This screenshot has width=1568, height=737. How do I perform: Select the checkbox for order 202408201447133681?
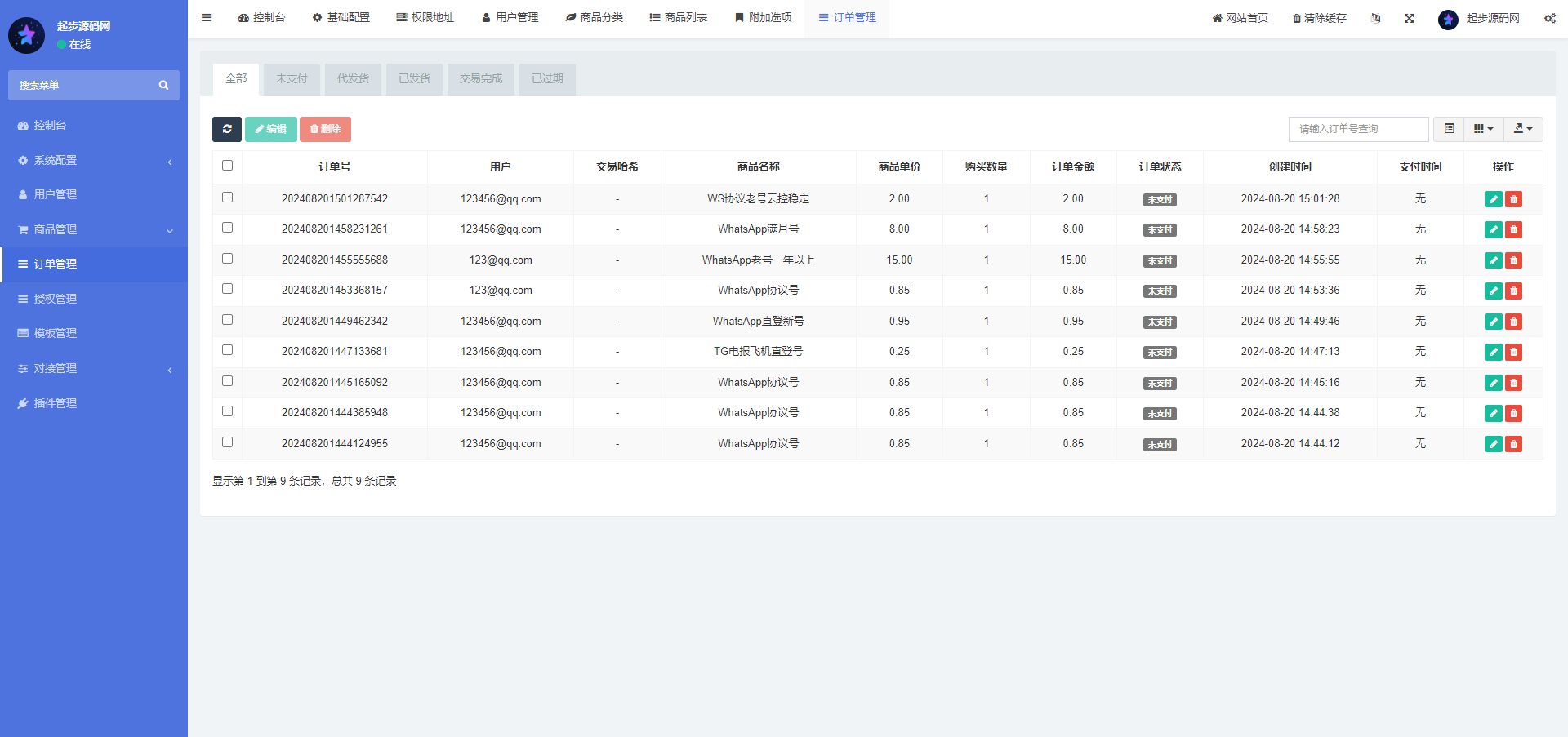[x=227, y=350]
